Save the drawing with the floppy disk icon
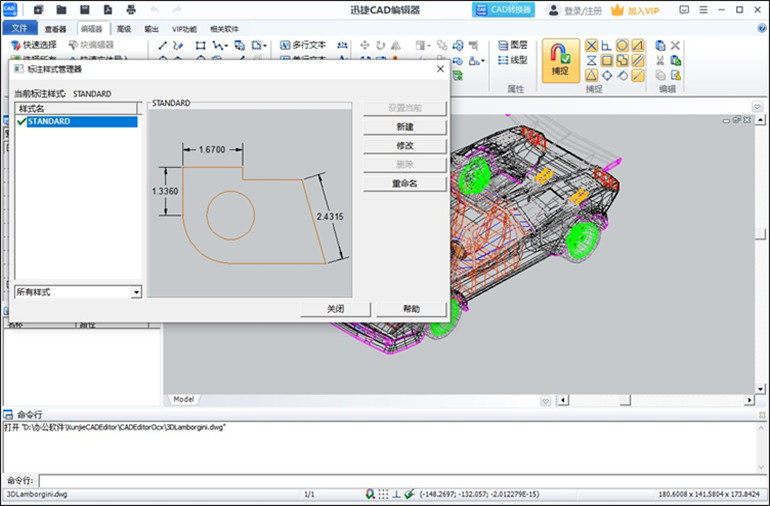 tap(84, 10)
